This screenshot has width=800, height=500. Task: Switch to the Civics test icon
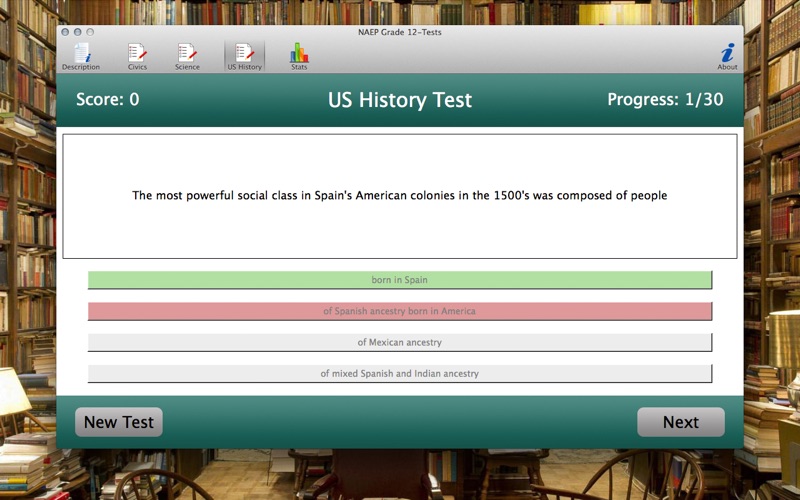[x=137, y=57]
